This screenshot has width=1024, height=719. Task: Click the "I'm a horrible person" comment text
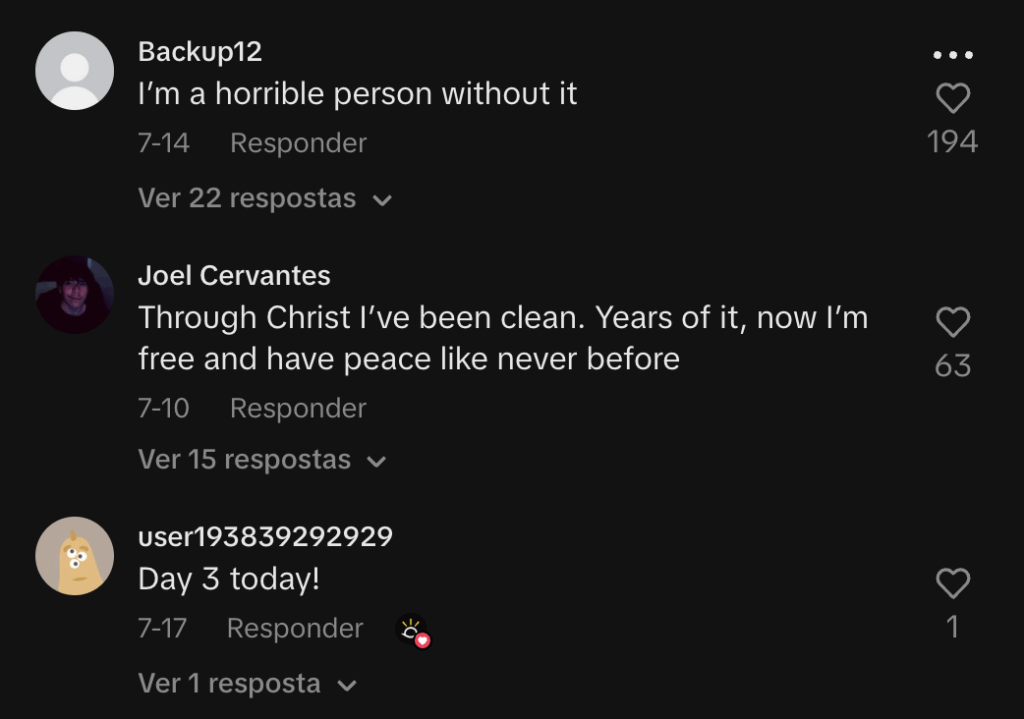coord(358,94)
